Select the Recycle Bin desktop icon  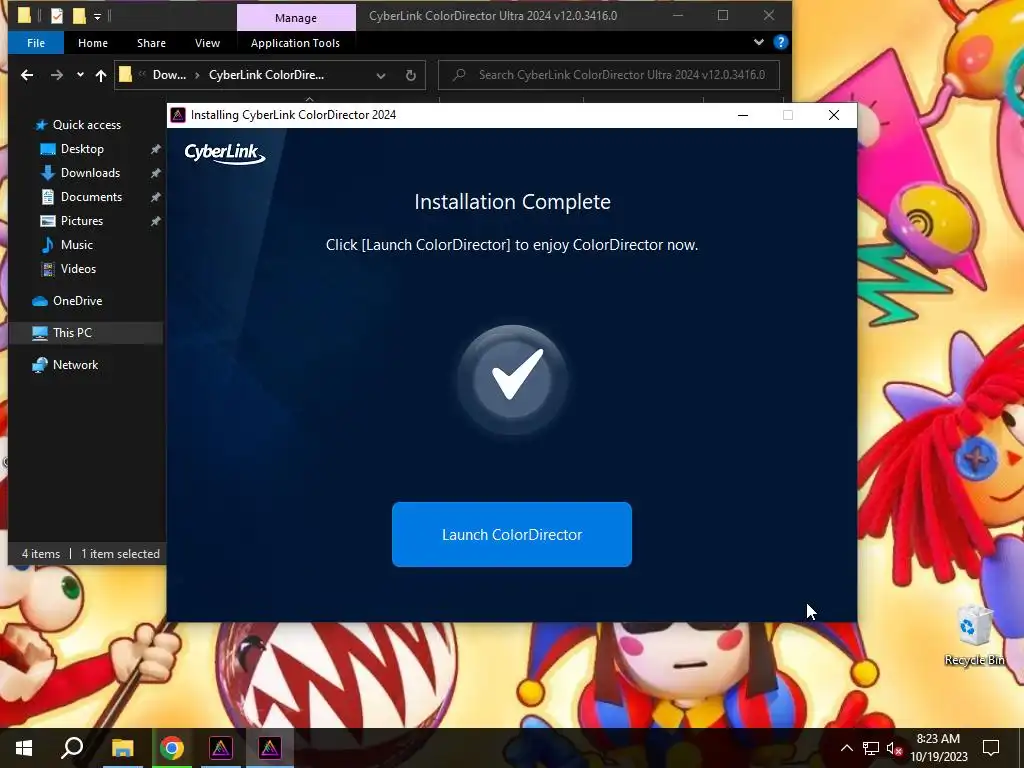(x=974, y=635)
